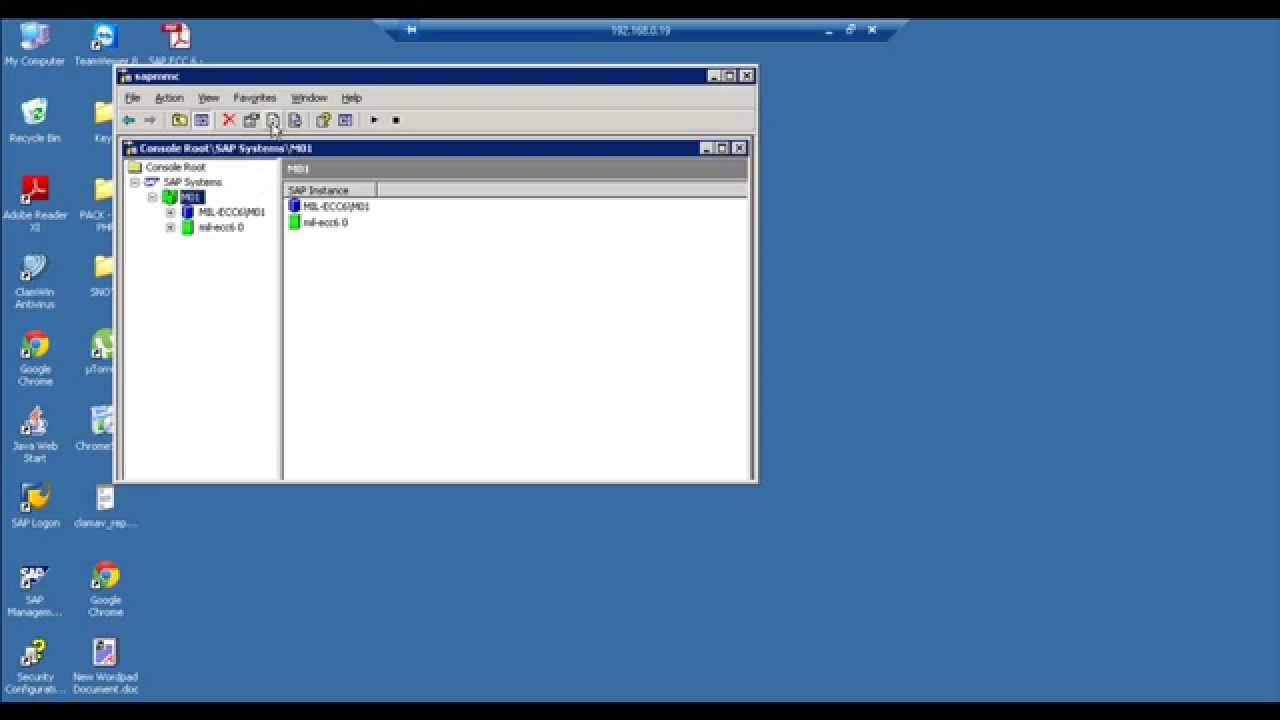1280x720 pixels.
Task: Select the Java Web Start desktop icon
Action: (x=35, y=435)
